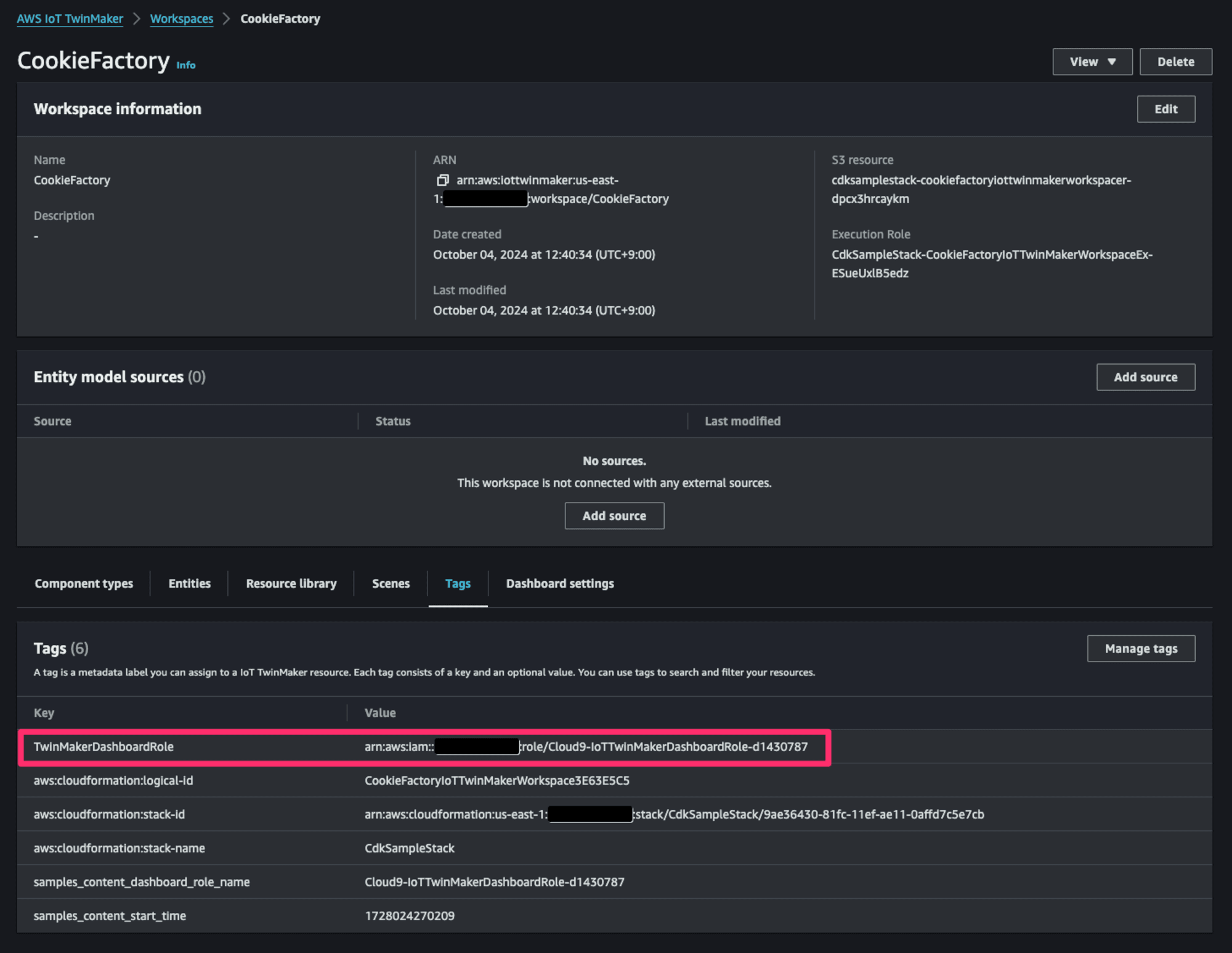1232x953 pixels.
Task: Edit the workspace information
Action: 1165,109
